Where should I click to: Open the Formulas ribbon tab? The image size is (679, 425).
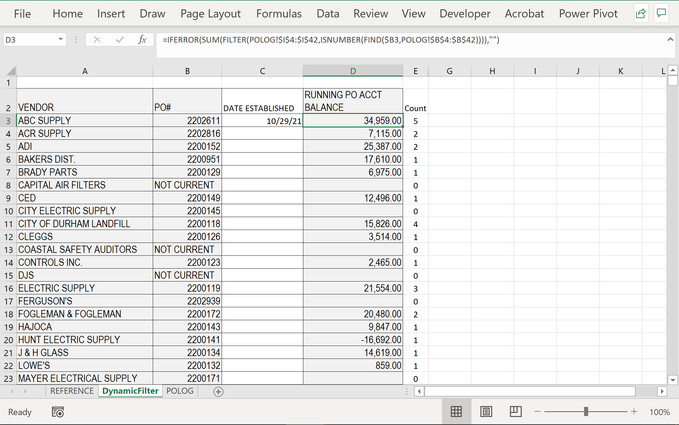279,14
